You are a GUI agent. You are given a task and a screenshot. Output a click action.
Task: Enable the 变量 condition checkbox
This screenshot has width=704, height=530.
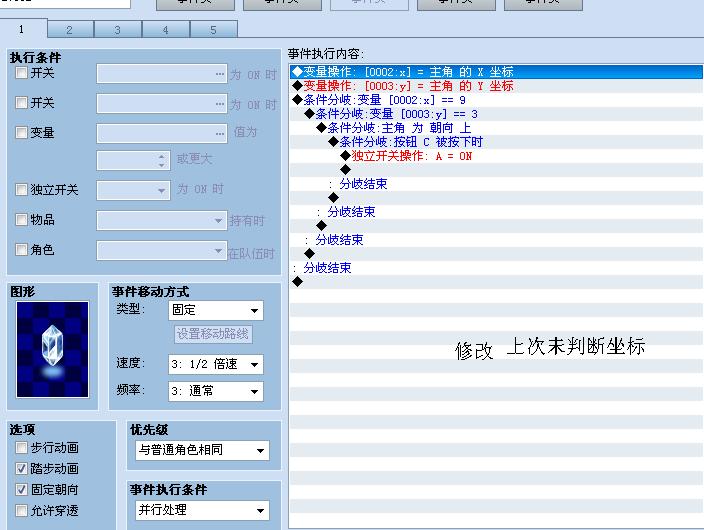click(21, 132)
